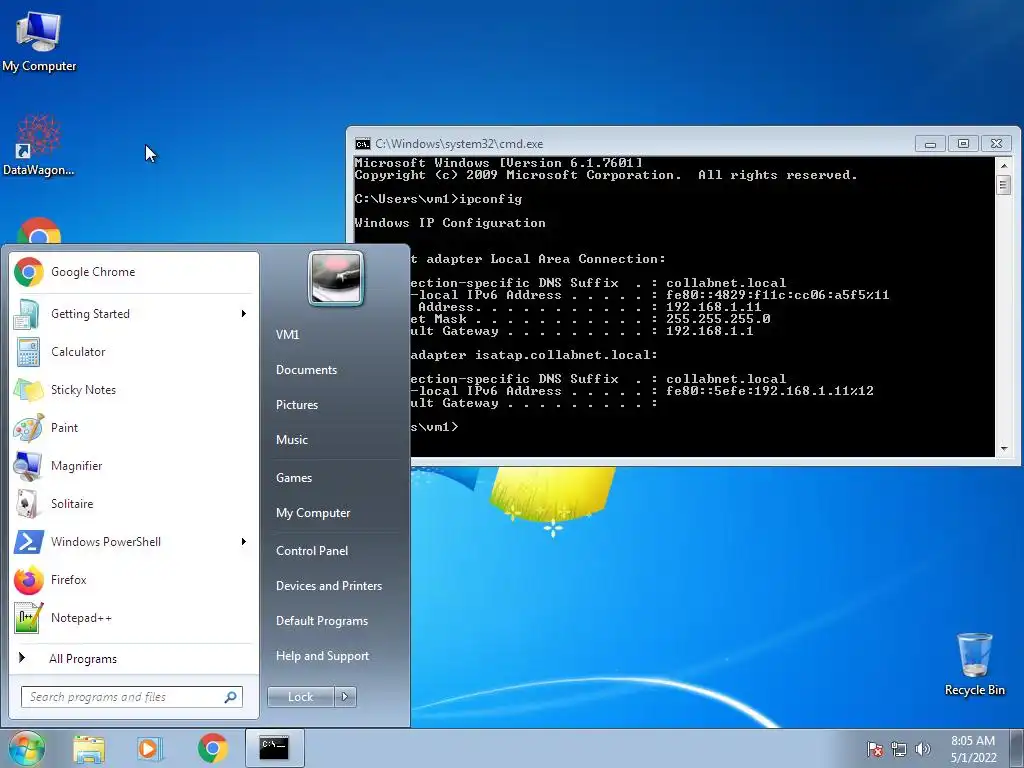Open the volume speaker icon in tray
This screenshot has width=1024, height=768.
point(922,749)
